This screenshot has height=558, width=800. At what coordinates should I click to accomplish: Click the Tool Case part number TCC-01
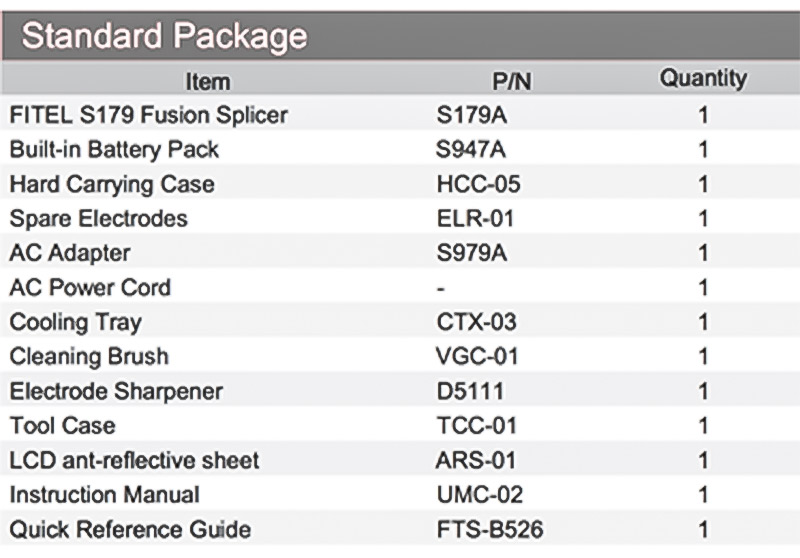477,425
